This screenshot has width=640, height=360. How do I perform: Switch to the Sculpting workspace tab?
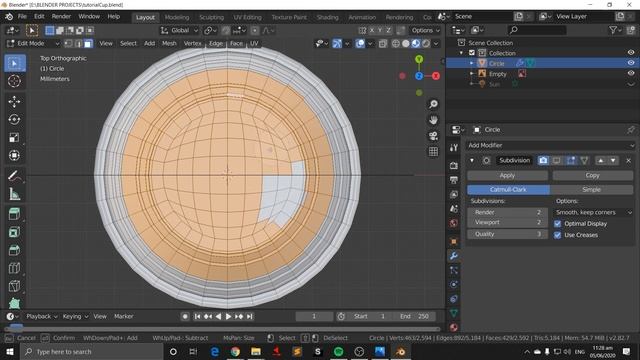(211, 17)
